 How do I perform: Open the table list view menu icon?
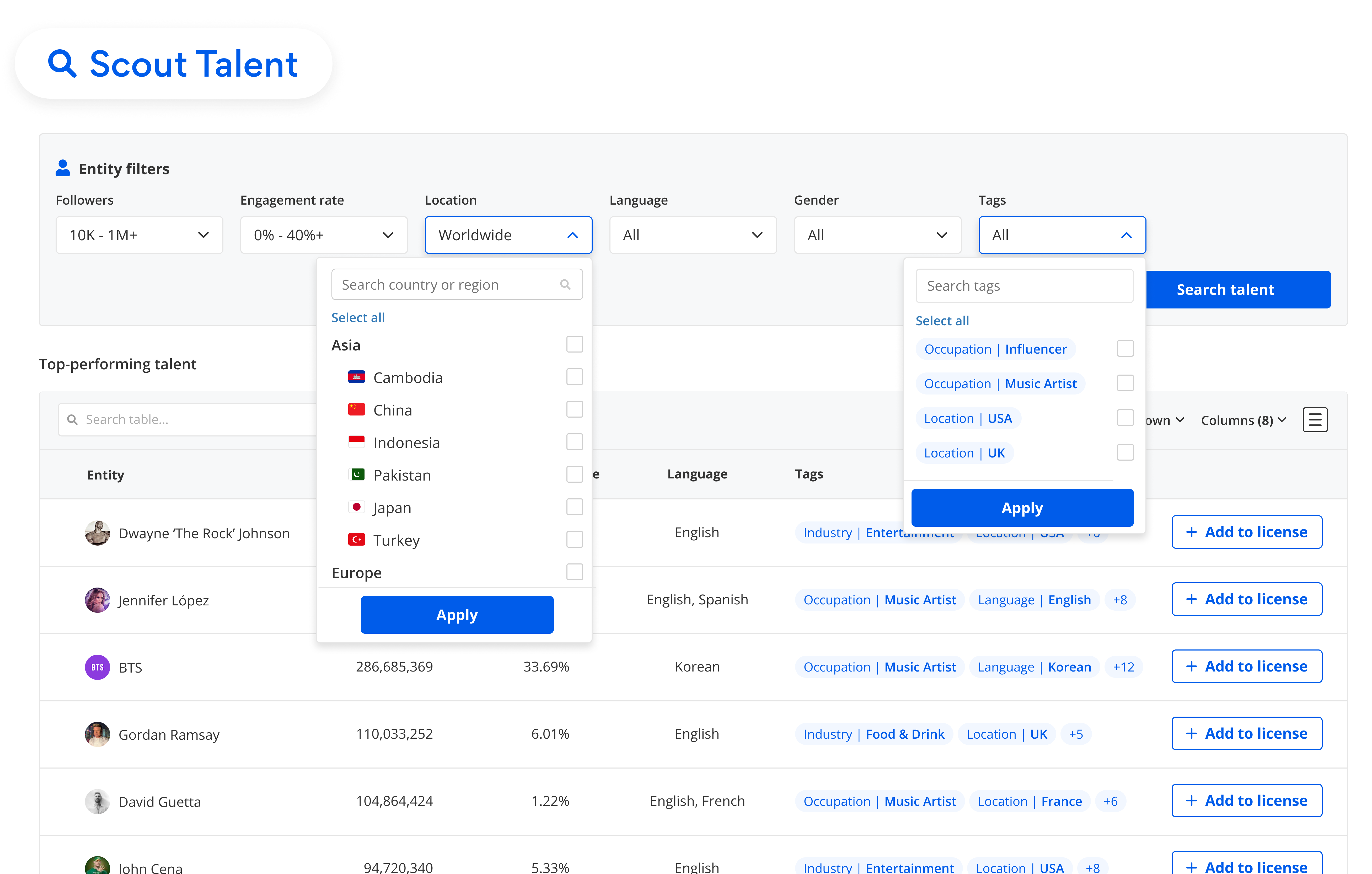1315,420
